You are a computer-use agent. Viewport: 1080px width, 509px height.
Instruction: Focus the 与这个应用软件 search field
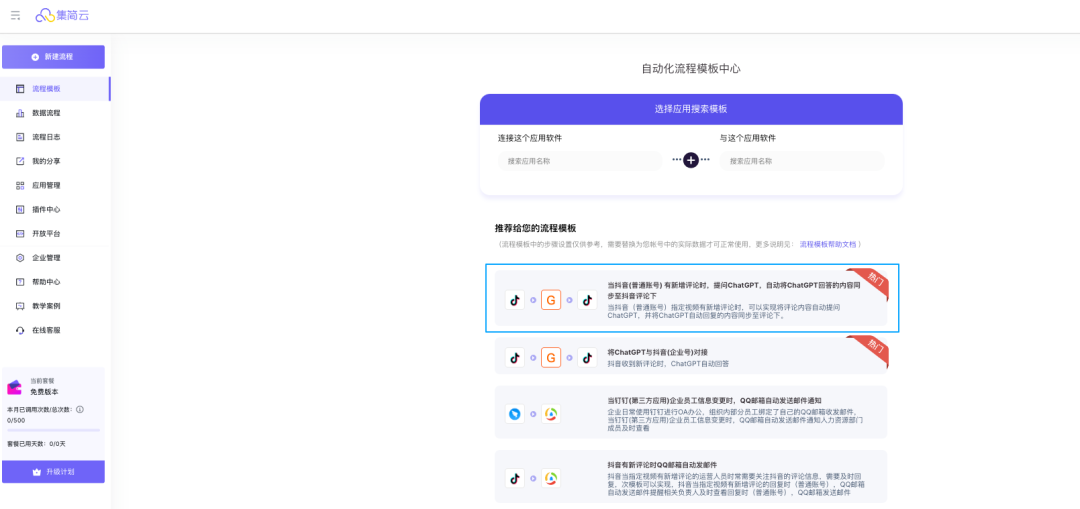tap(802, 161)
